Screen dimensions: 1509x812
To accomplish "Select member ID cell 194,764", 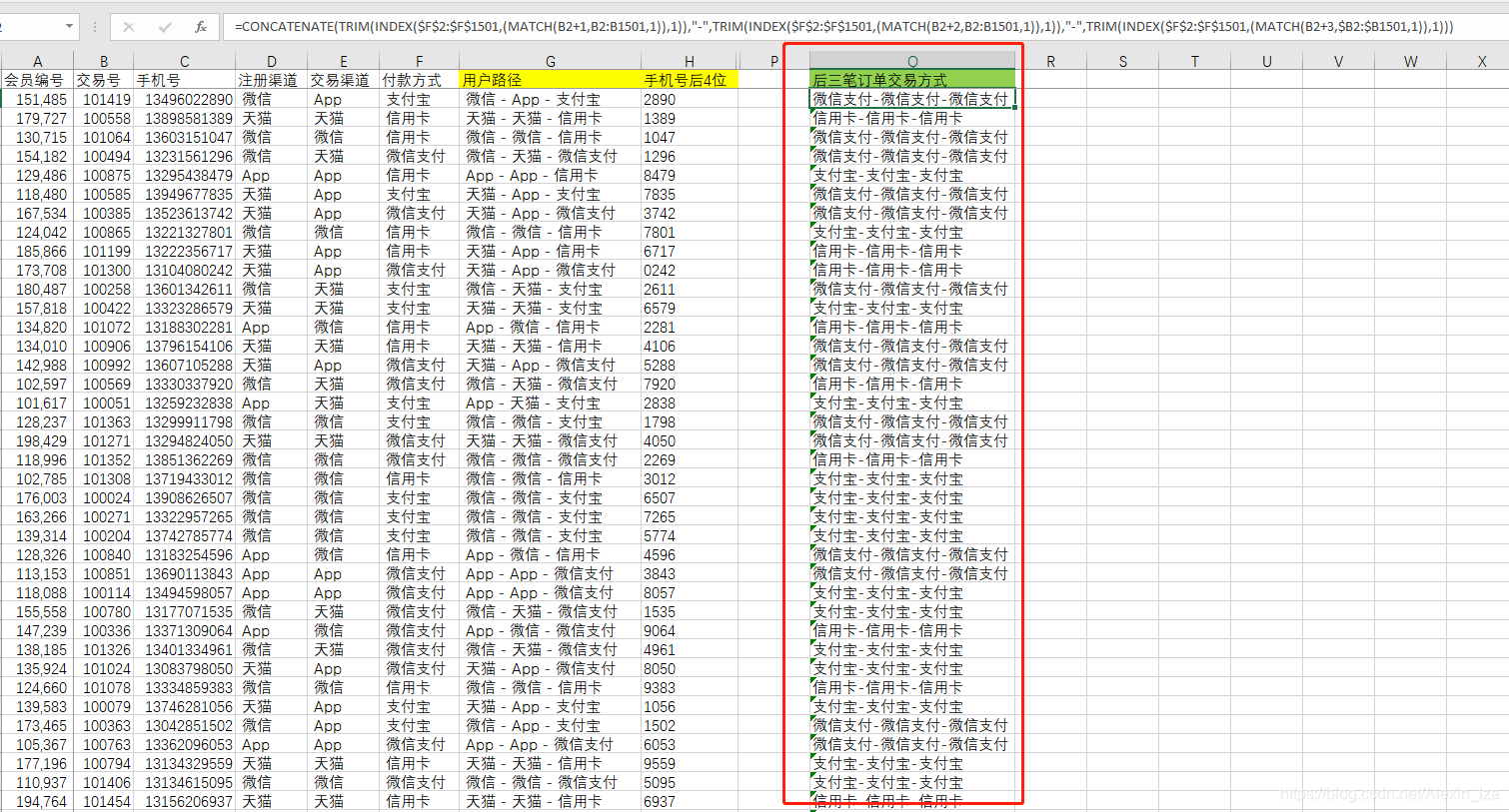I will point(38,801).
